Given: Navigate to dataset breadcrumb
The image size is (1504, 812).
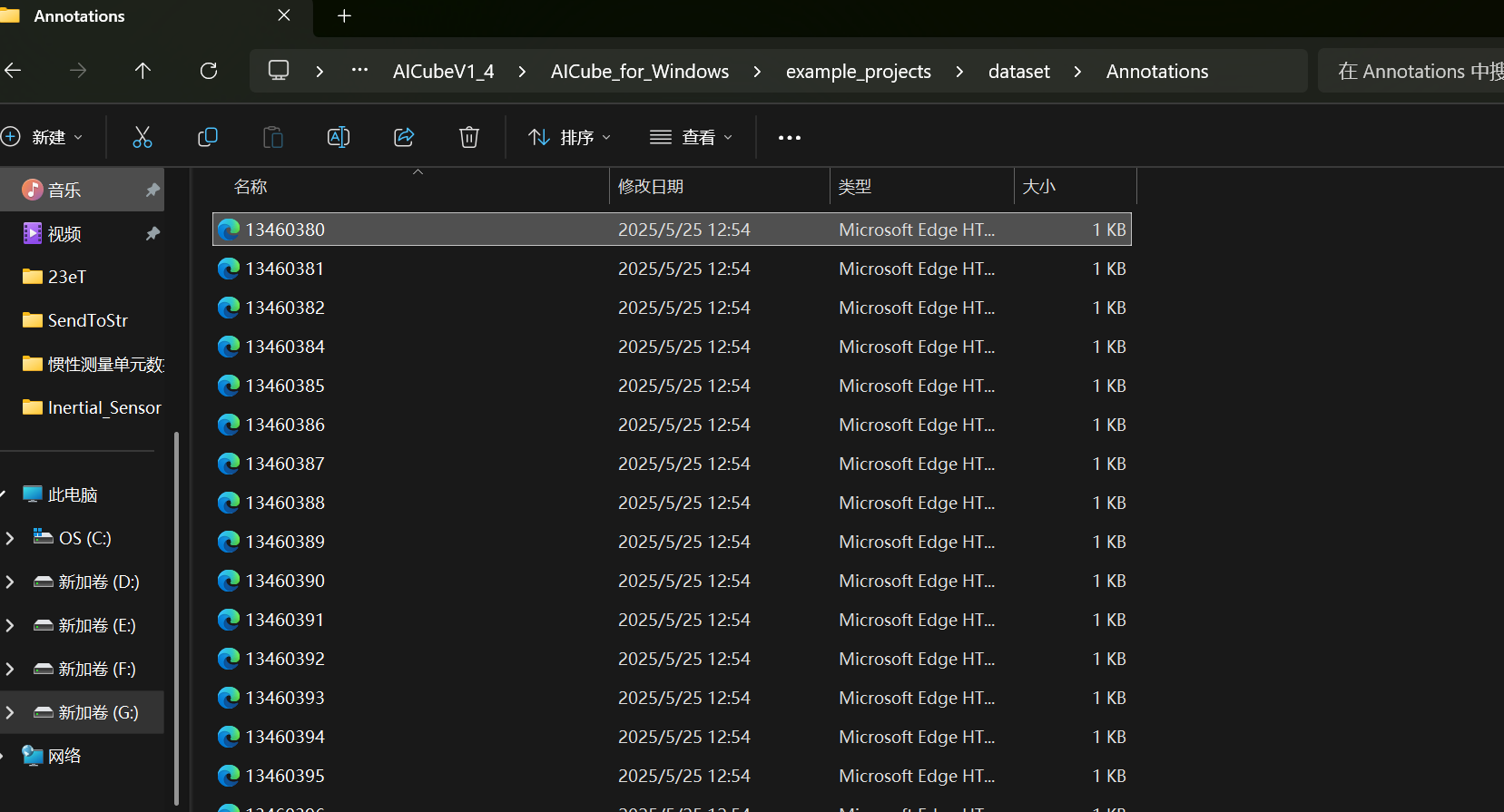Looking at the screenshot, I should 1019,72.
